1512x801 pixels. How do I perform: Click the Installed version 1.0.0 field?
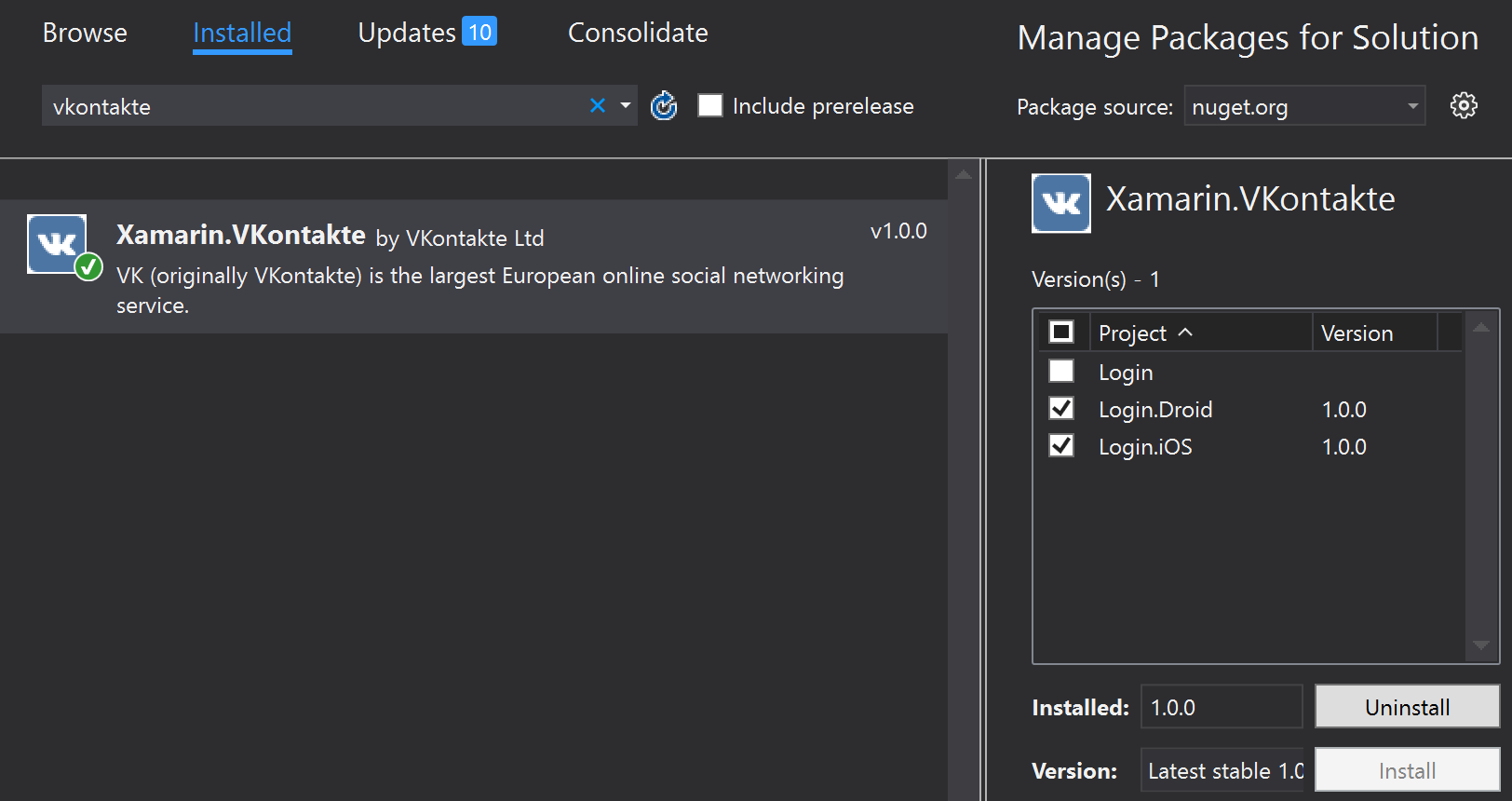tap(1222, 707)
